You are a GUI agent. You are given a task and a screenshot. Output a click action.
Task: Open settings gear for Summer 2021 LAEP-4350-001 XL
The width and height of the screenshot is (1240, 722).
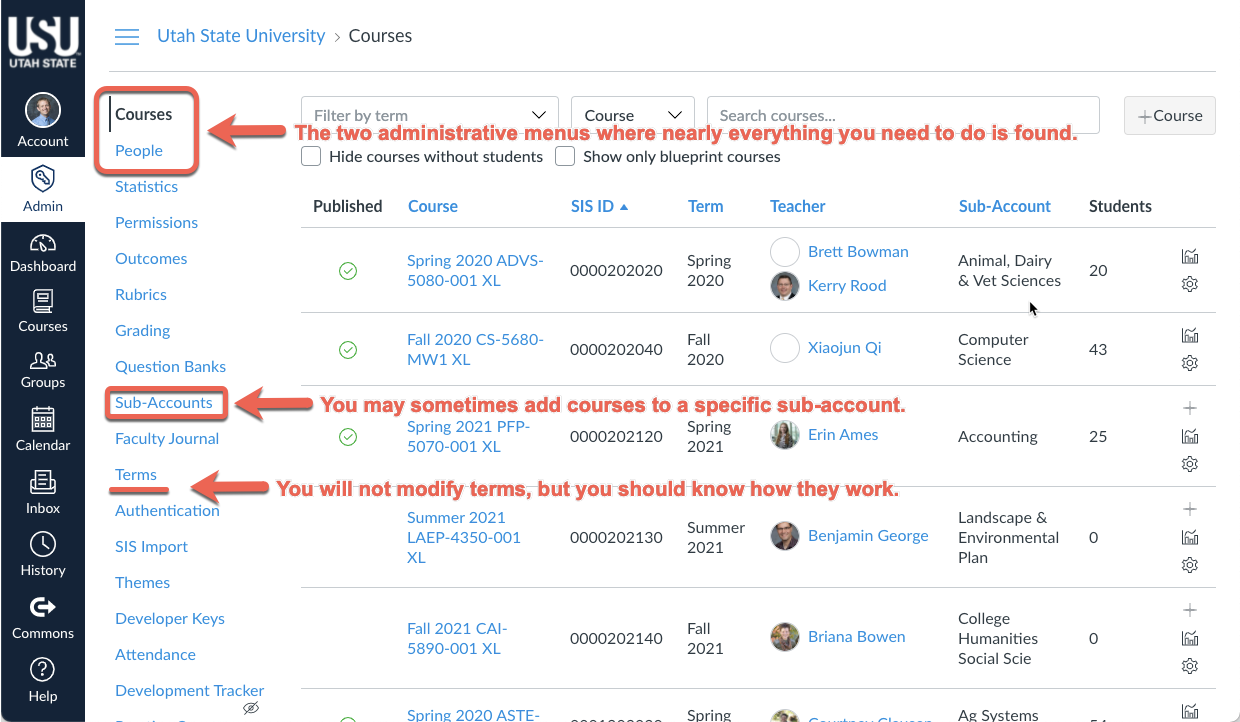[x=1190, y=565]
